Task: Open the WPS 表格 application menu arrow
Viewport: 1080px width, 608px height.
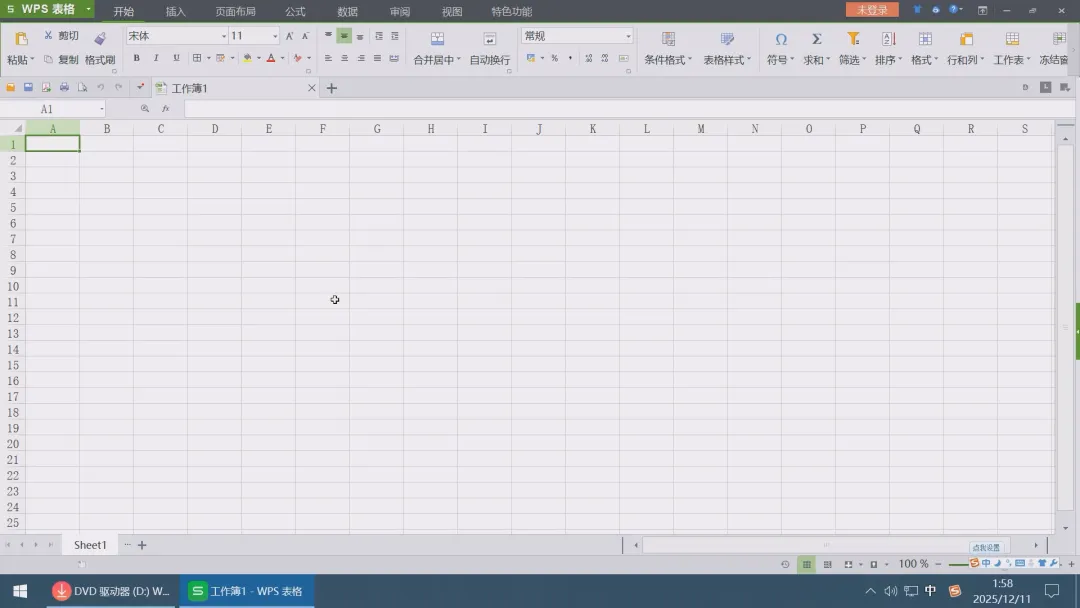Action: (88, 10)
